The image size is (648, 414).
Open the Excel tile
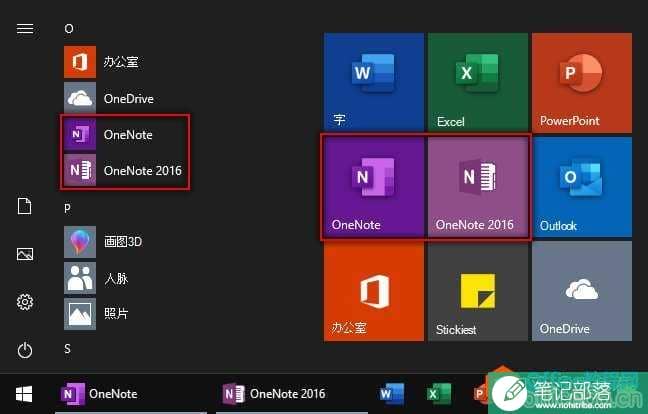pyautogui.click(x=478, y=82)
